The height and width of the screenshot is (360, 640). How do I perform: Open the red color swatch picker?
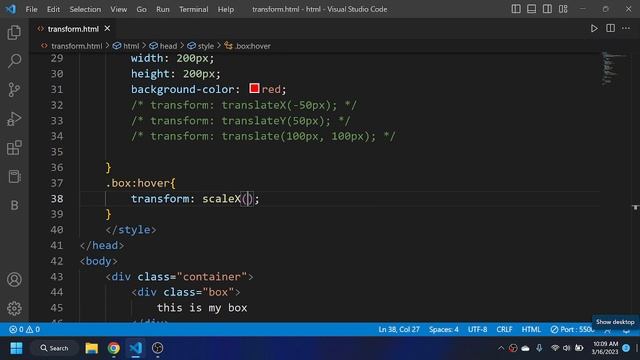click(x=254, y=88)
